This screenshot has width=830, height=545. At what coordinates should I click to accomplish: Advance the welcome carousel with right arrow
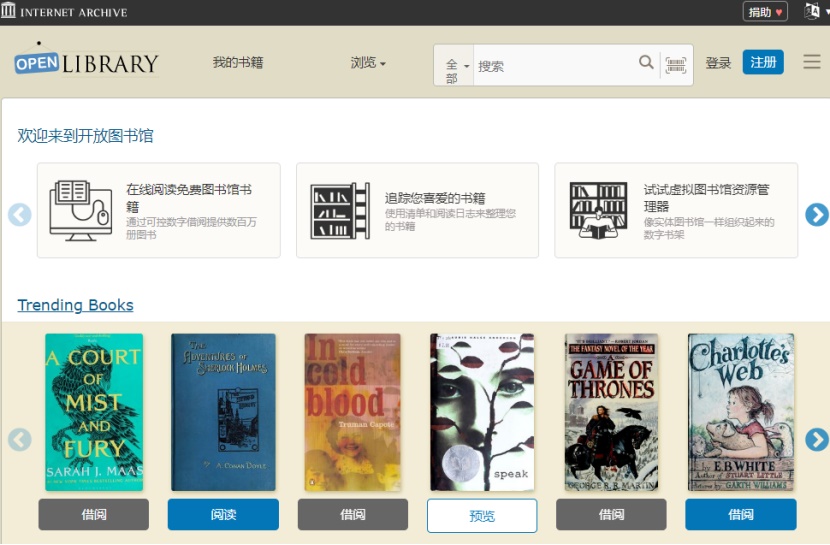click(816, 215)
